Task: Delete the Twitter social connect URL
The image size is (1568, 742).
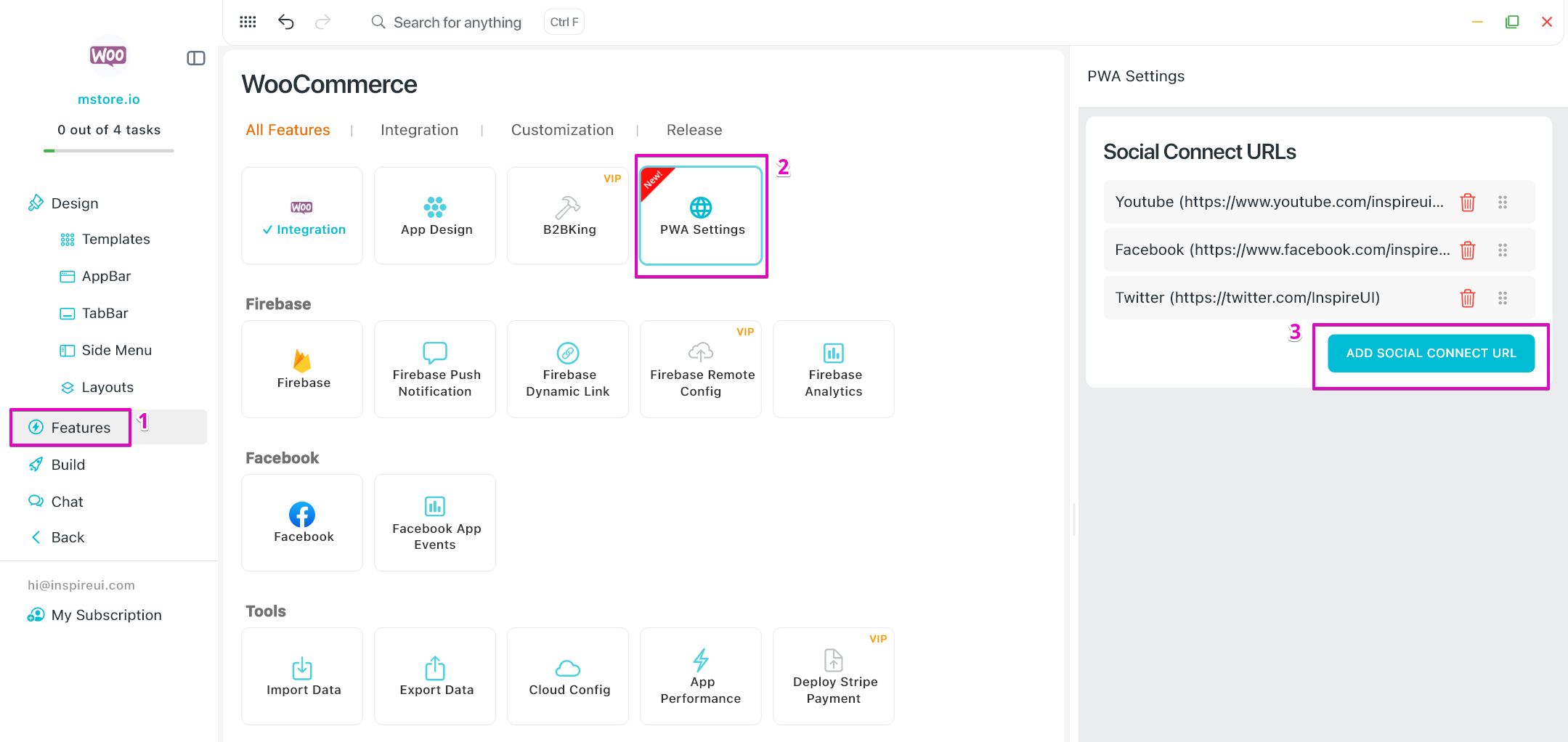Action: pyautogui.click(x=1467, y=298)
